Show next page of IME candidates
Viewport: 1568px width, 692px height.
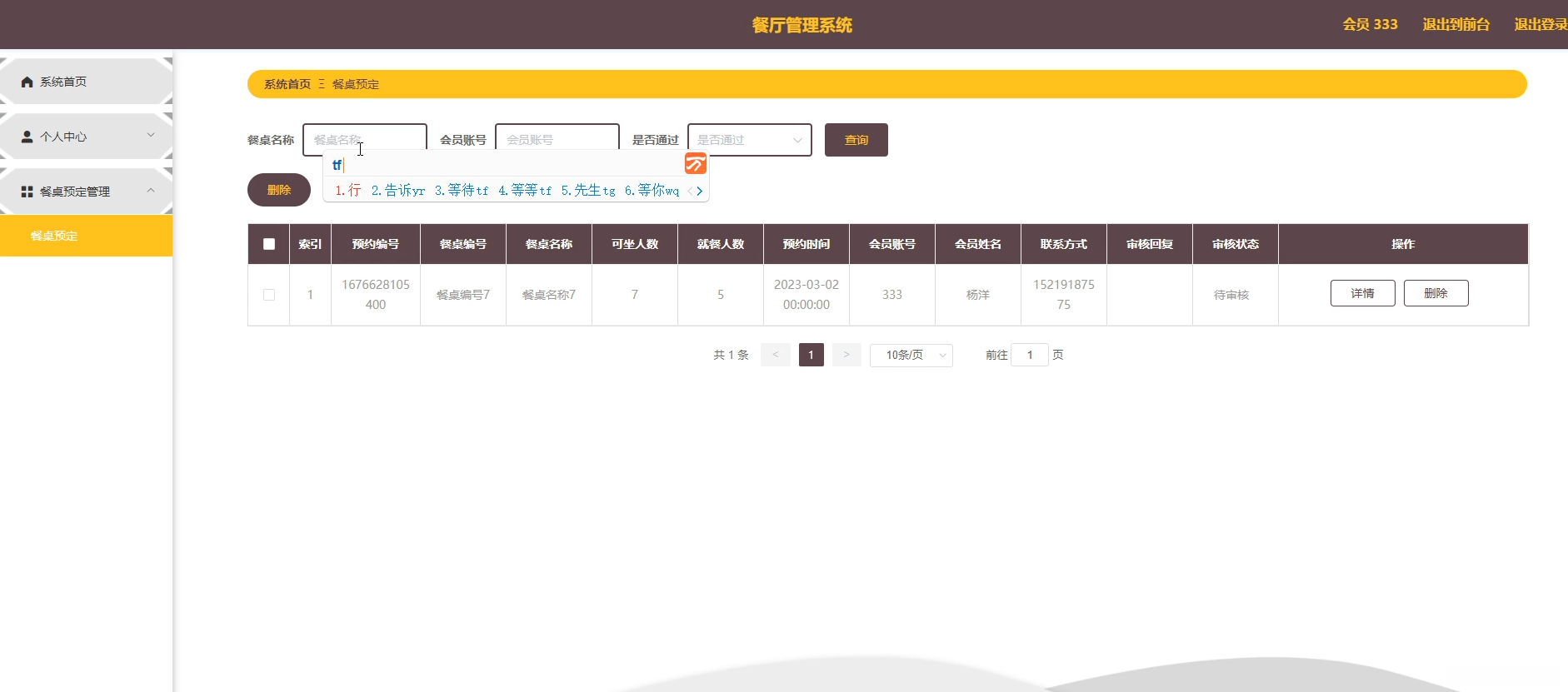click(x=700, y=191)
